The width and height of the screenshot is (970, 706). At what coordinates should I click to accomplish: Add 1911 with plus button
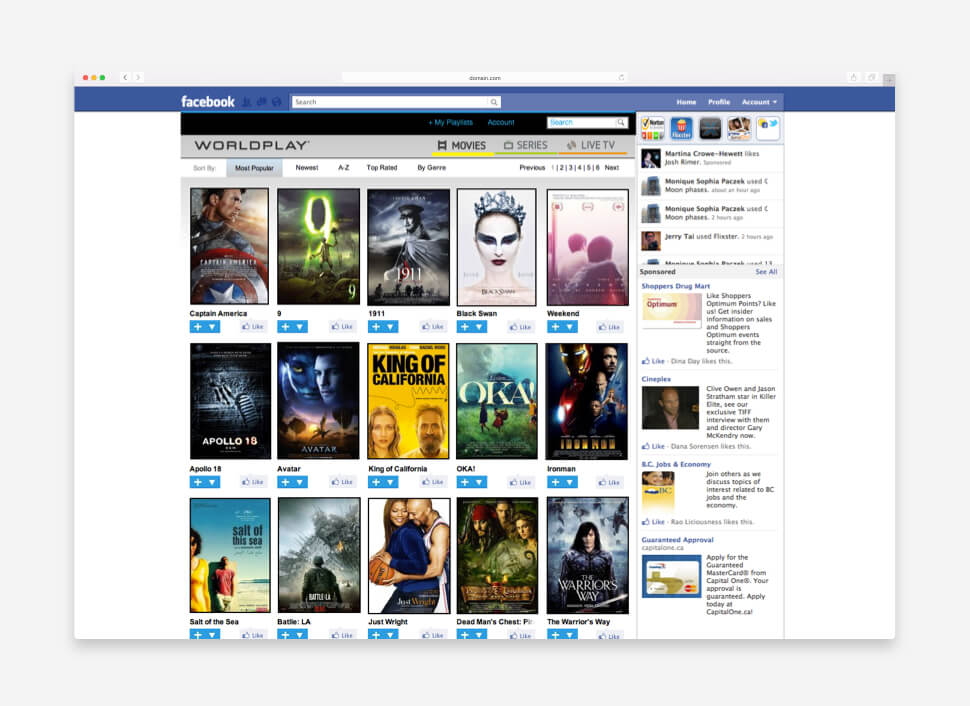tap(376, 327)
